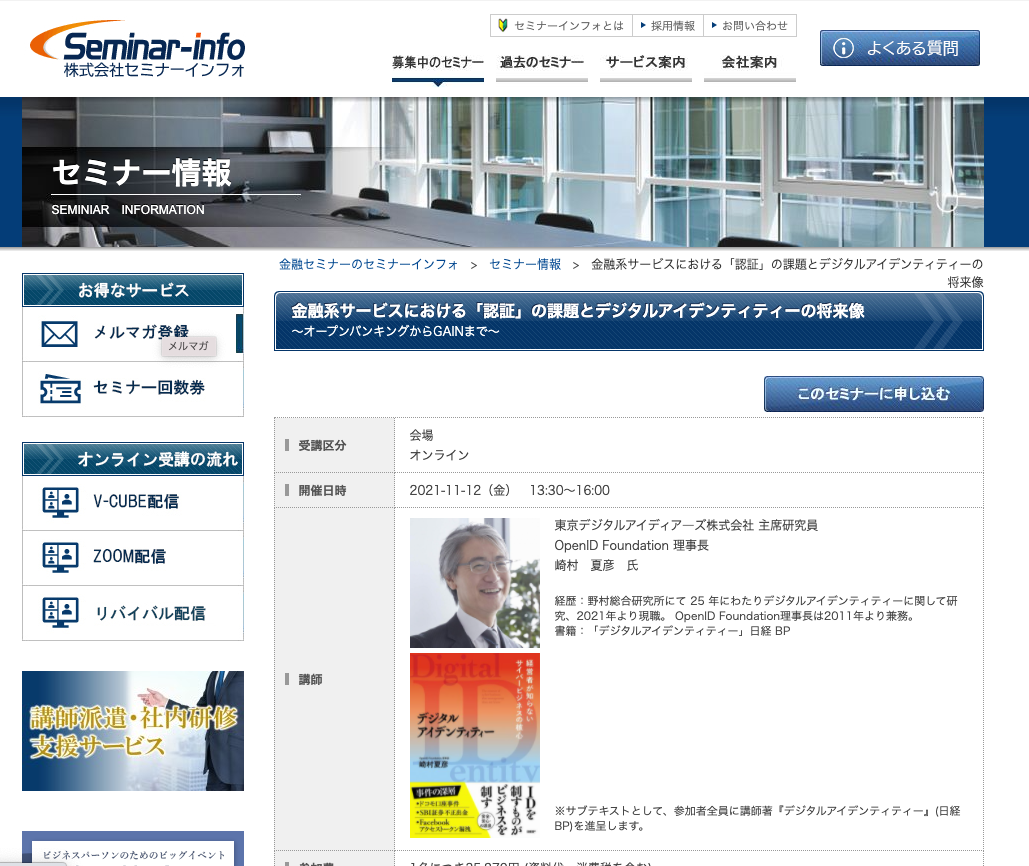Screen dimensions: 1029x866
Task: Click the 会場 attendance type text
Action: pyautogui.click(x=421, y=435)
